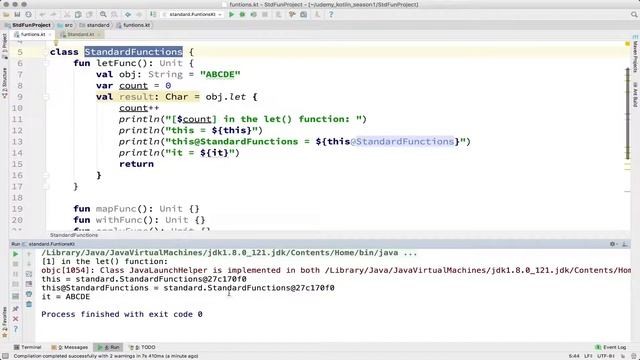
Task: Toggle scroll to end in Run console
Action: point(29,284)
